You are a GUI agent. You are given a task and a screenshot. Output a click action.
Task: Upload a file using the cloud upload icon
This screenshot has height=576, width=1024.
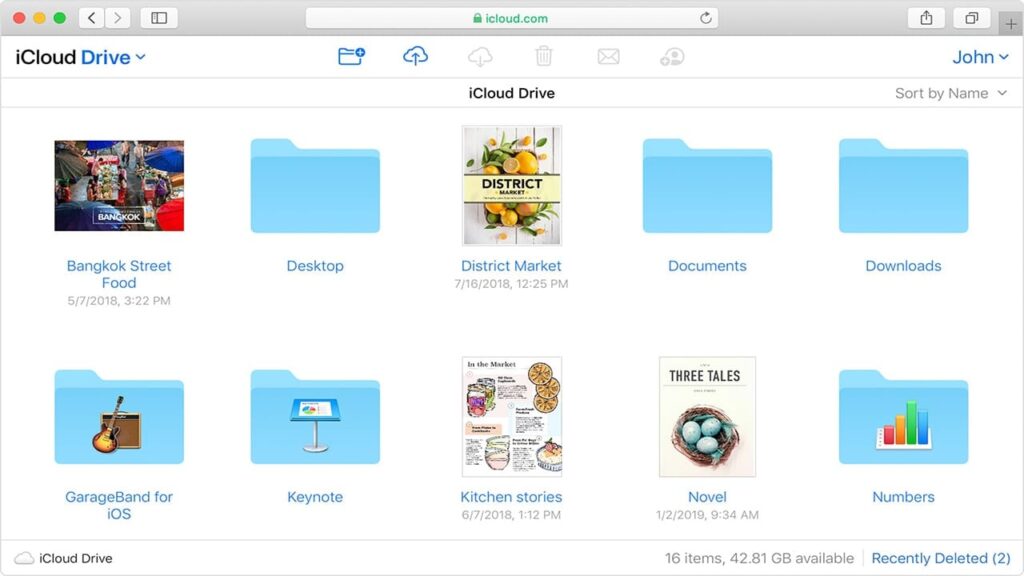point(415,56)
